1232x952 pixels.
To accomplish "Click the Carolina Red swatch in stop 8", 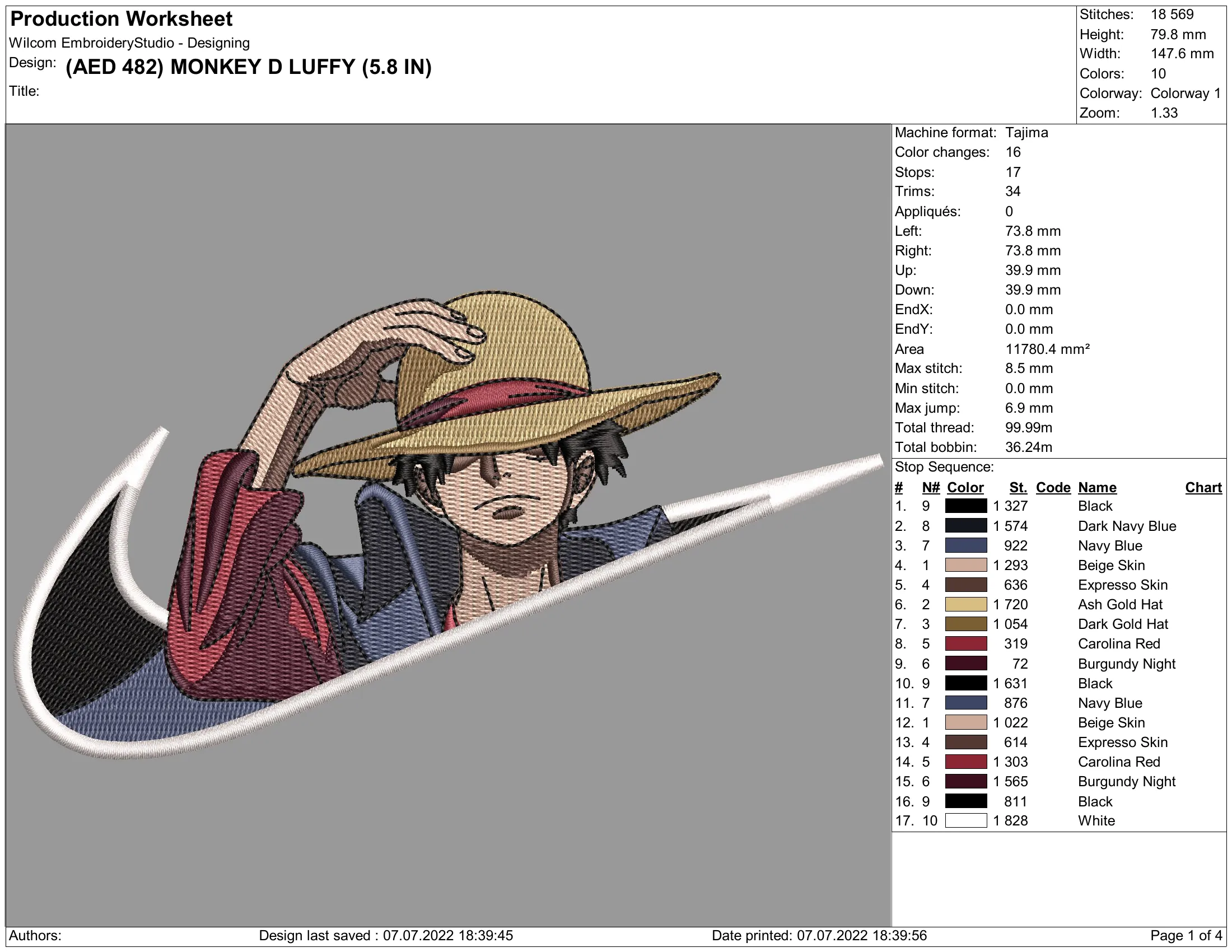I will click(x=966, y=643).
